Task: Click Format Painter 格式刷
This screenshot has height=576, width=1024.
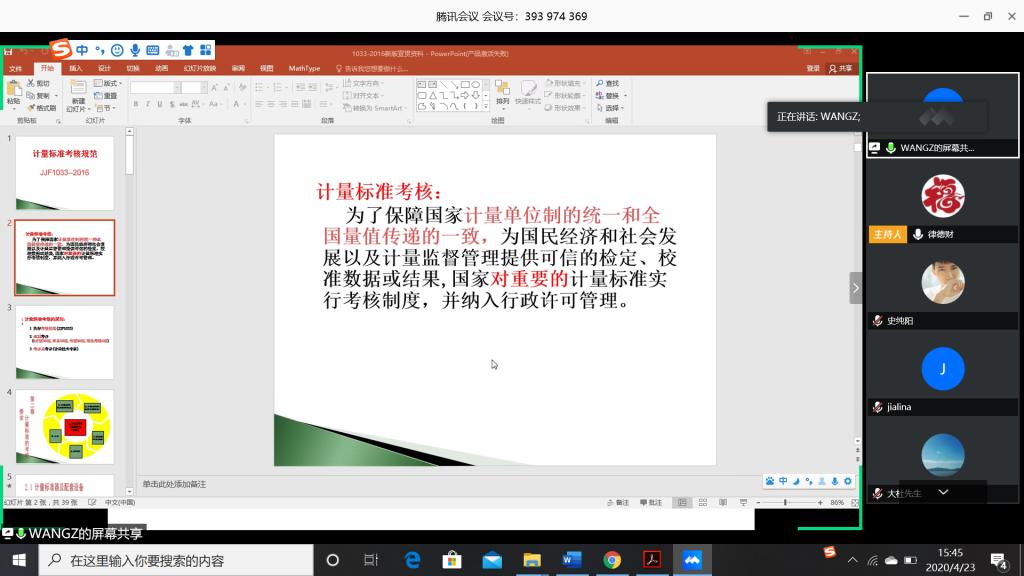Action: point(42,108)
